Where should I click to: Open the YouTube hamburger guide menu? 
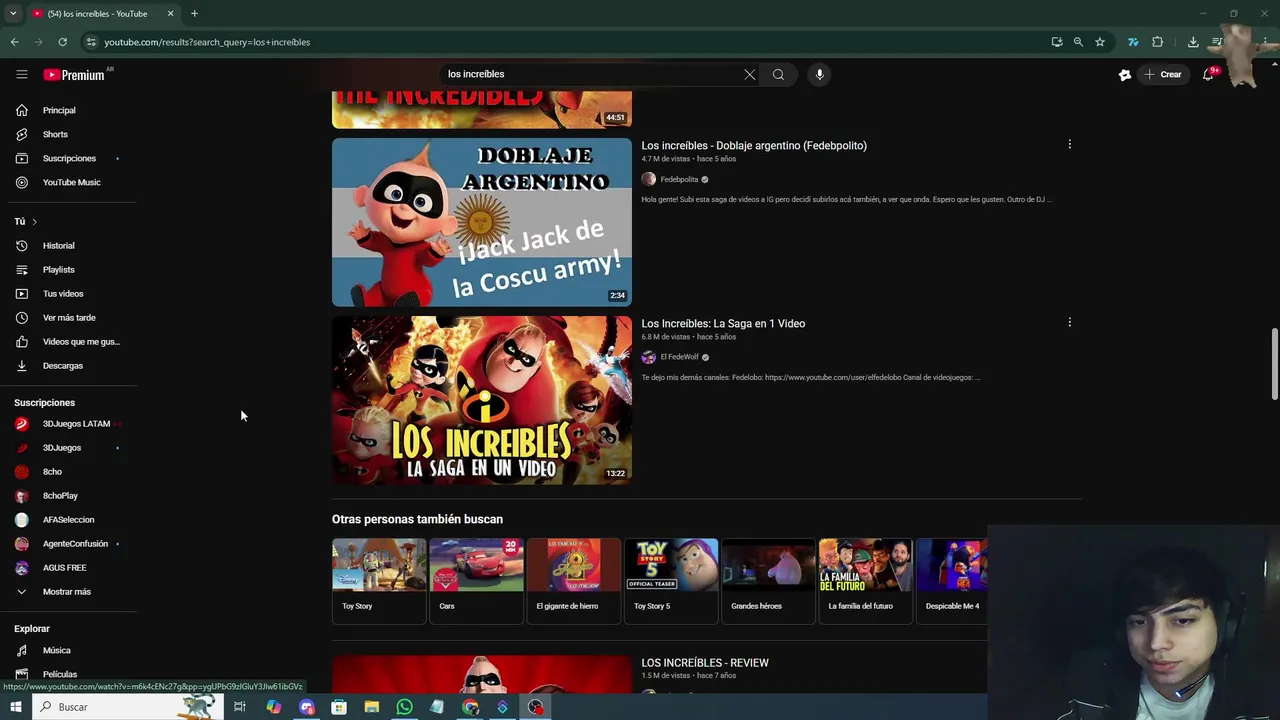pos(21,74)
